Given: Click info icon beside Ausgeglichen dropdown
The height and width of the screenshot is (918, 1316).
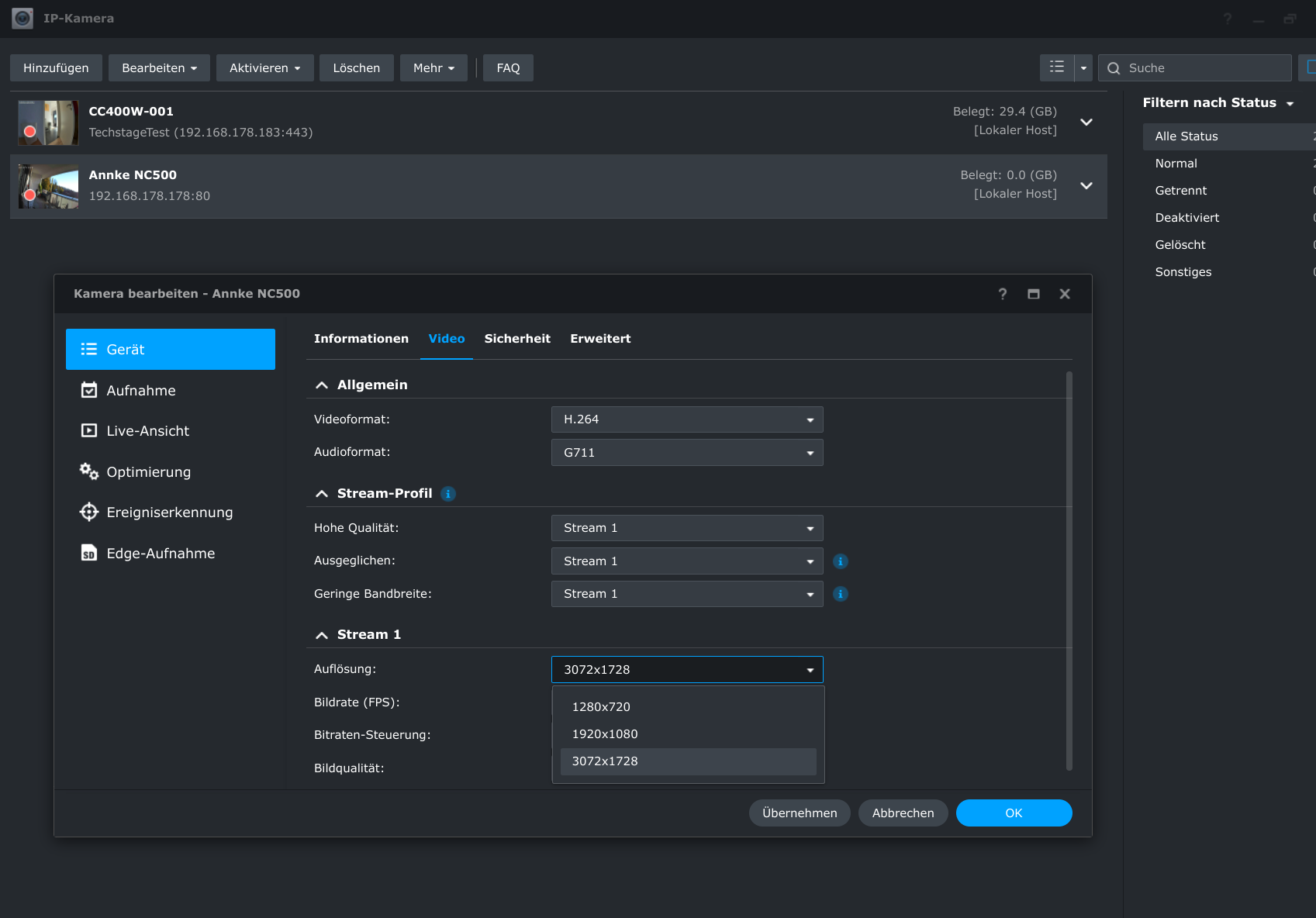Looking at the screenshot, I should tap(840, 561).
